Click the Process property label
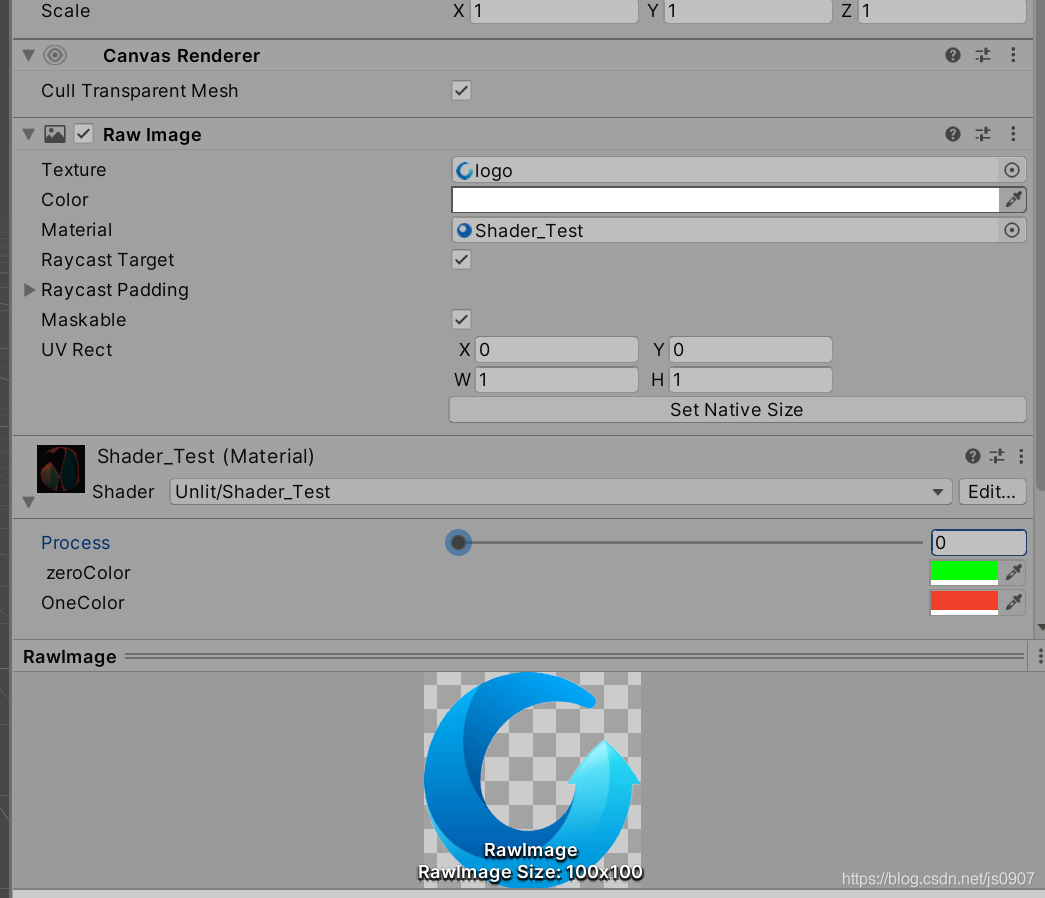 click(x=75, y=543)
